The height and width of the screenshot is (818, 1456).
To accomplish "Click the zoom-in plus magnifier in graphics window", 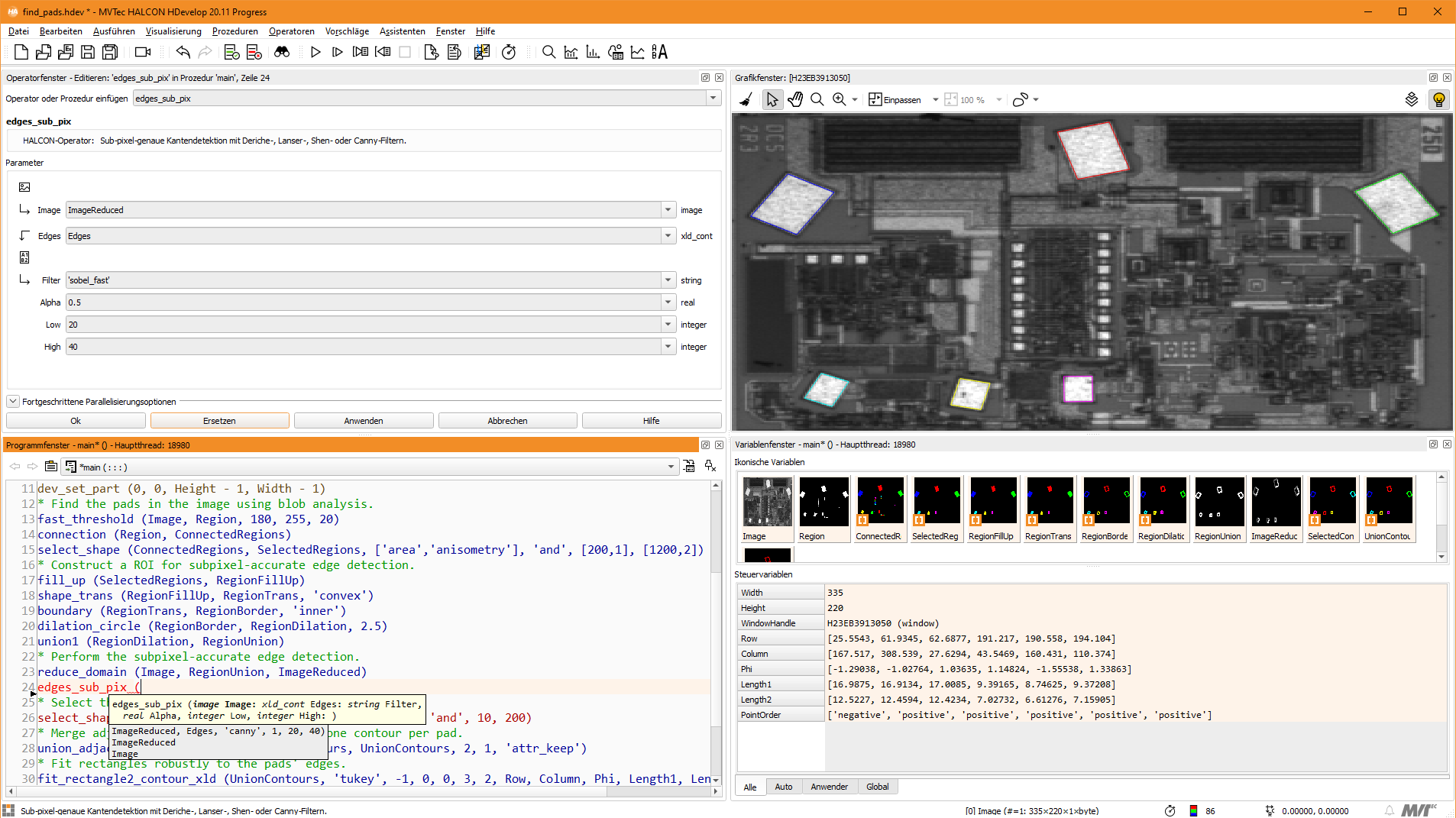I will tap(839, 99).
